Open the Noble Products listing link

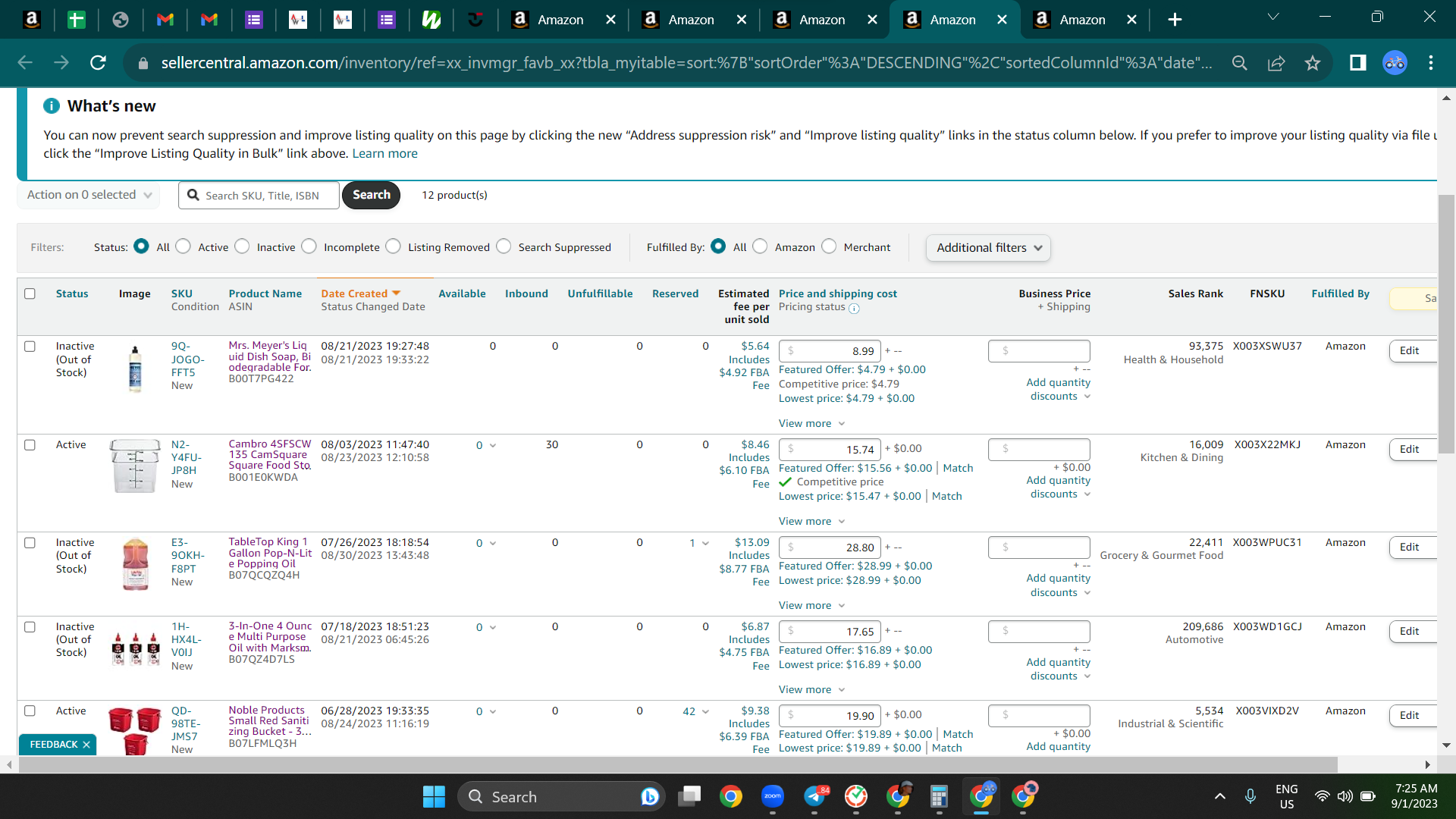(x=269, y=721)
